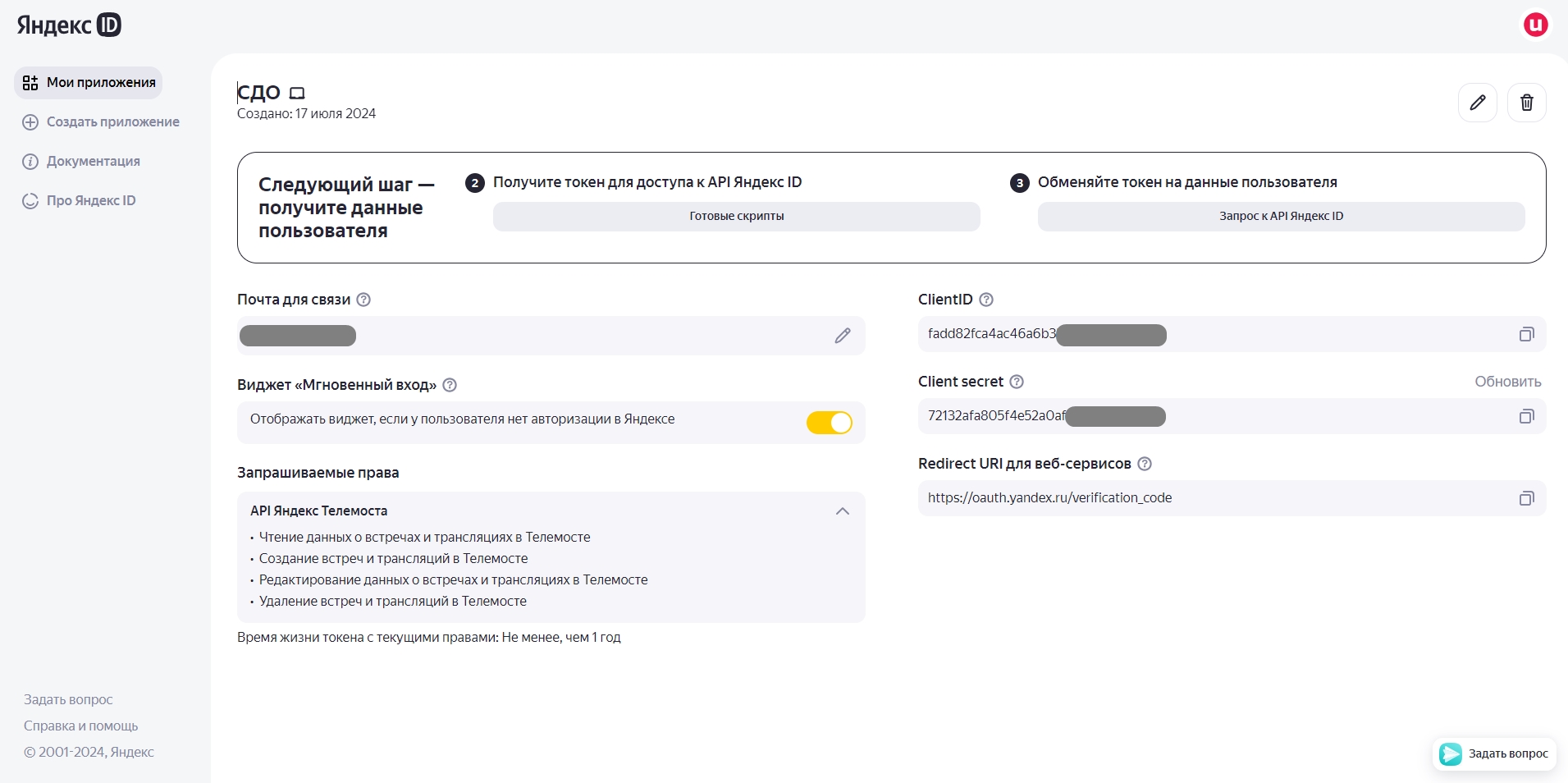The width and height of the screenshot is (1568, 783).
Task: Click the Redirect URI text https://oauth.yandex.ru/verification_code
Action: click(x=1049, y=497)
